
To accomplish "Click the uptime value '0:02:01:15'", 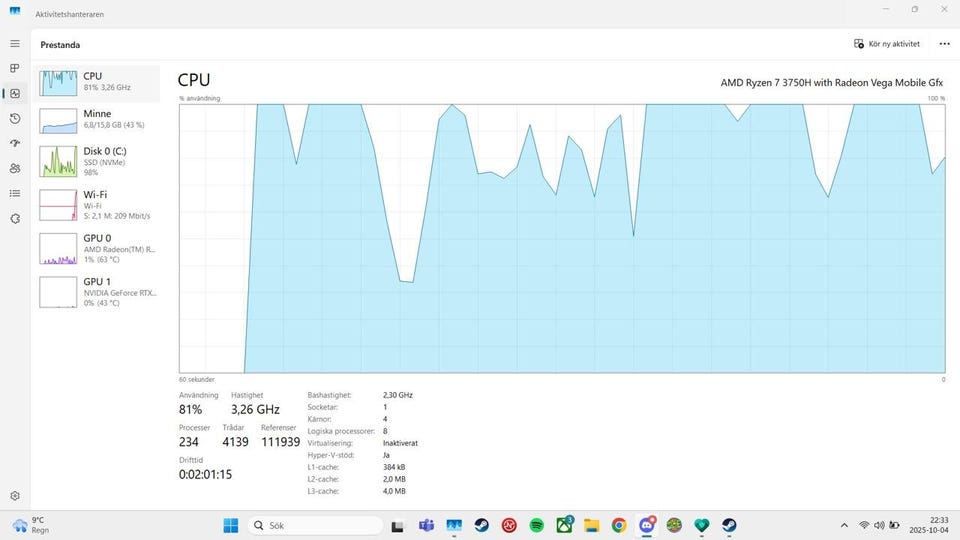I will click(205, 474).
